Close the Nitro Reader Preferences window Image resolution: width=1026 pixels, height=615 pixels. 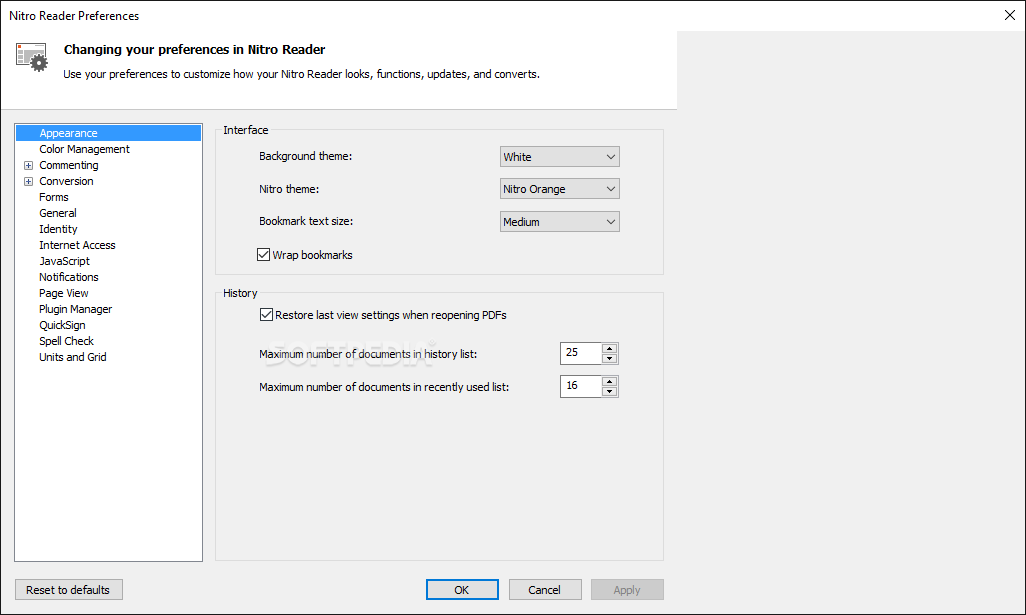point(1010,15)
